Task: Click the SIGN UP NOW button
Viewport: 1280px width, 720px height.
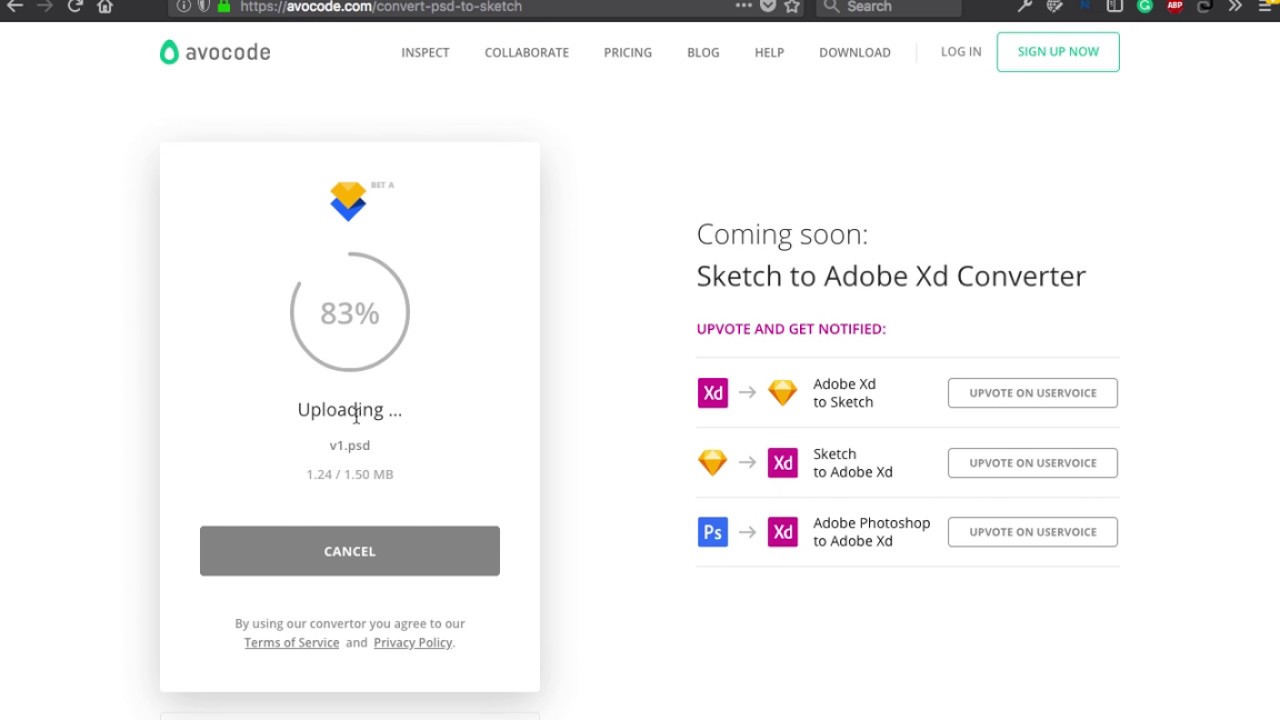Action: click(x=1058, y=52)
